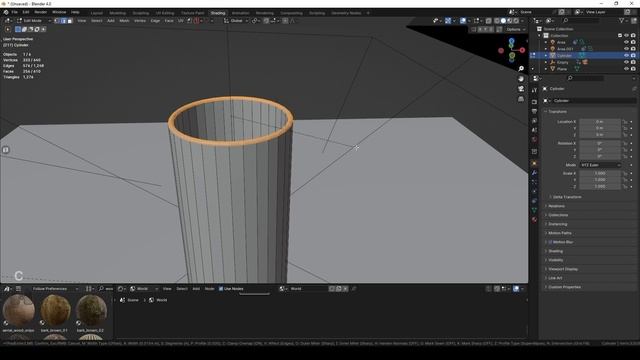The width and height of the screenshot is (640, 360).
Task: Hide the Area.001 light in outliner
Action: [626, 49]
